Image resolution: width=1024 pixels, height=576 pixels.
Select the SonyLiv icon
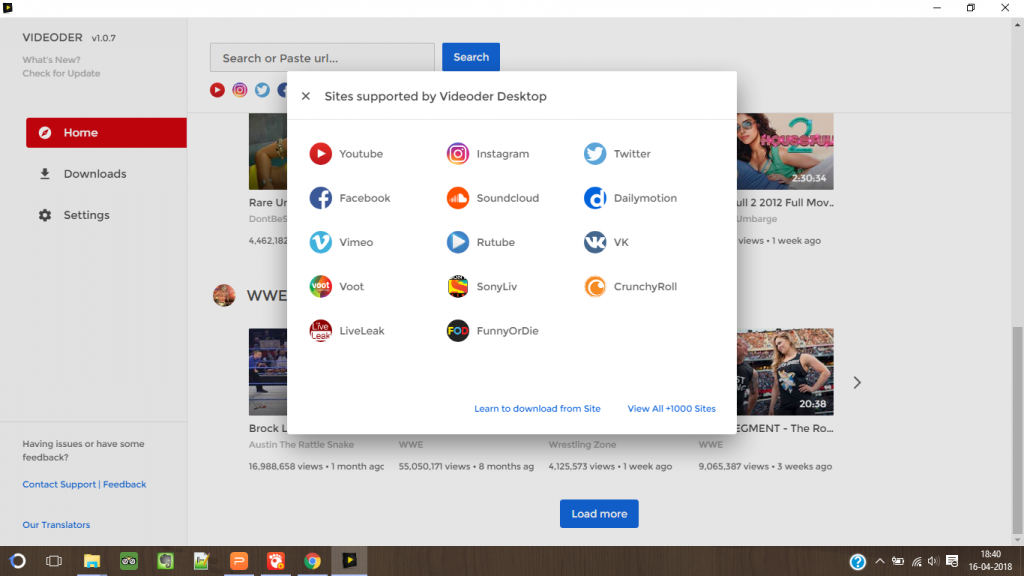point(457,287)
